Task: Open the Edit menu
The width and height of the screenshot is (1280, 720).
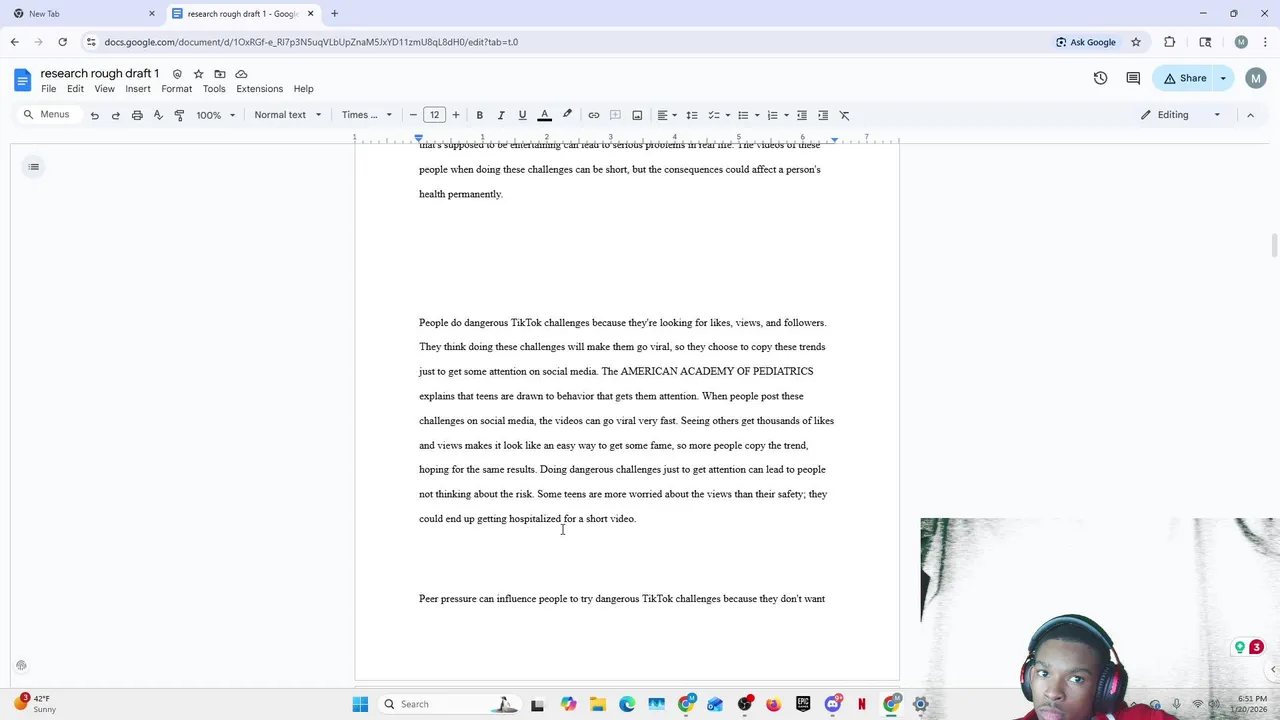Action: 75,89
